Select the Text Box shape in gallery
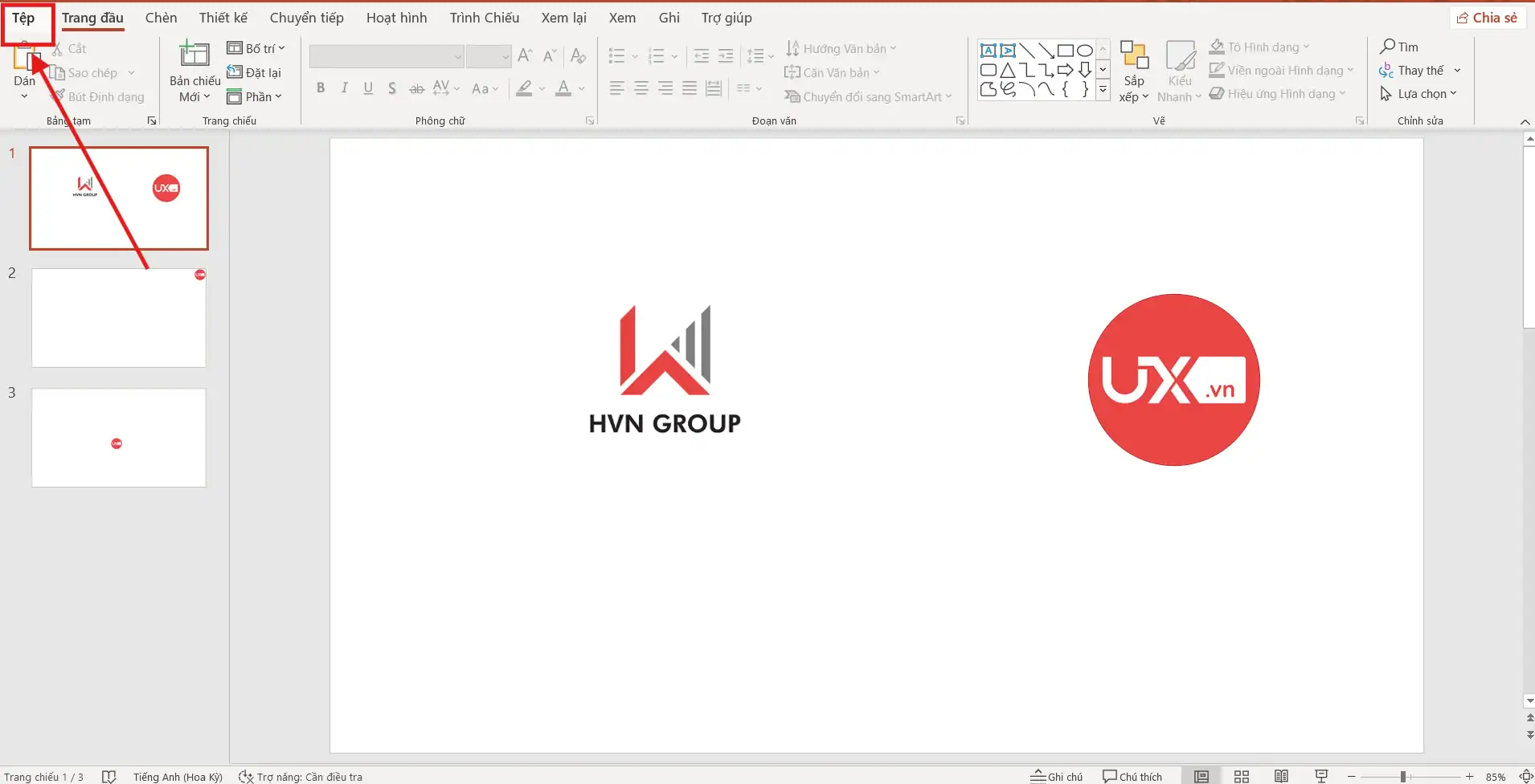This screenshot has height=784, width=1535. coord(989,50)
